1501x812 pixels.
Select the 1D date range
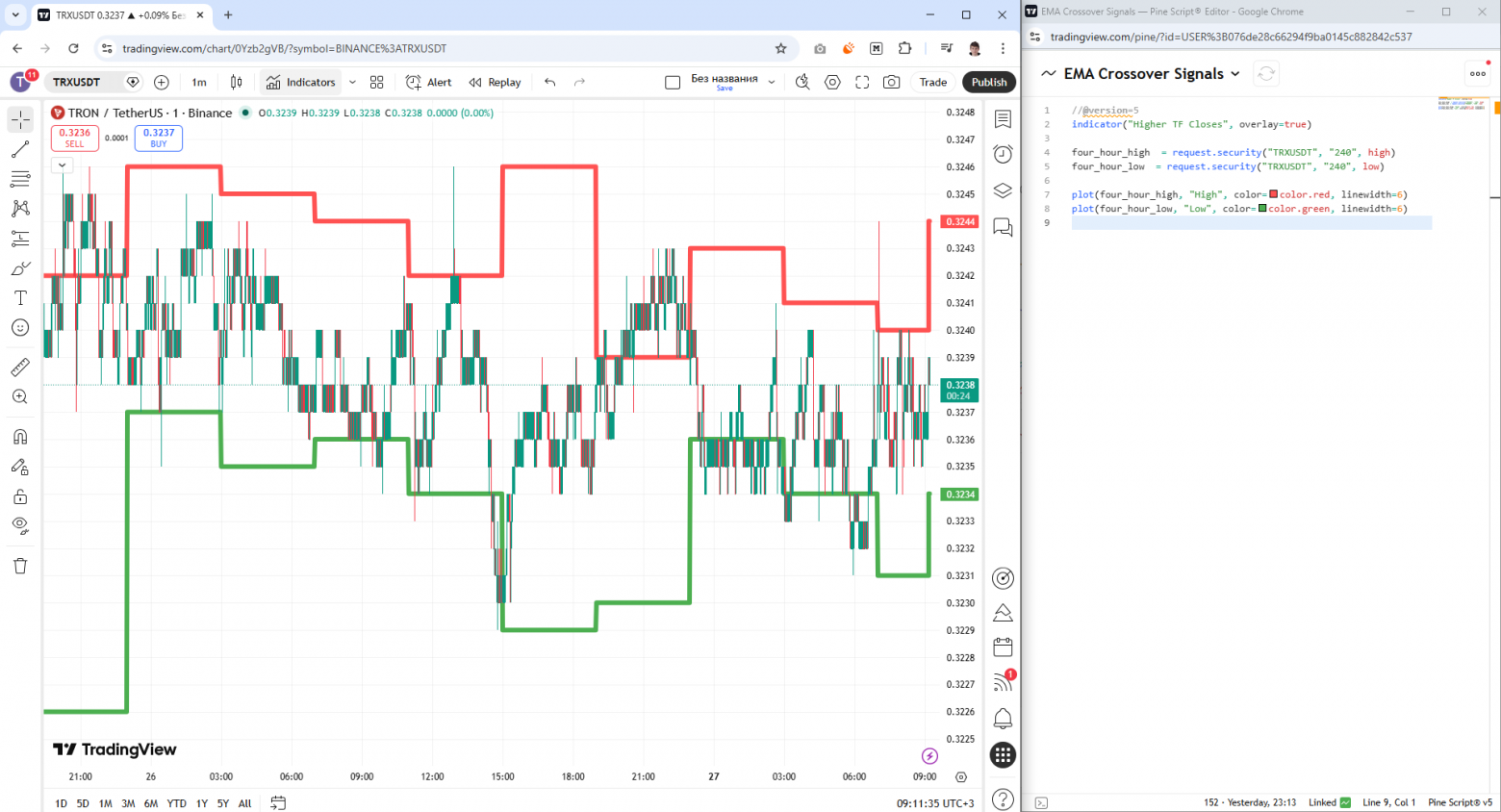coord(61,803)
